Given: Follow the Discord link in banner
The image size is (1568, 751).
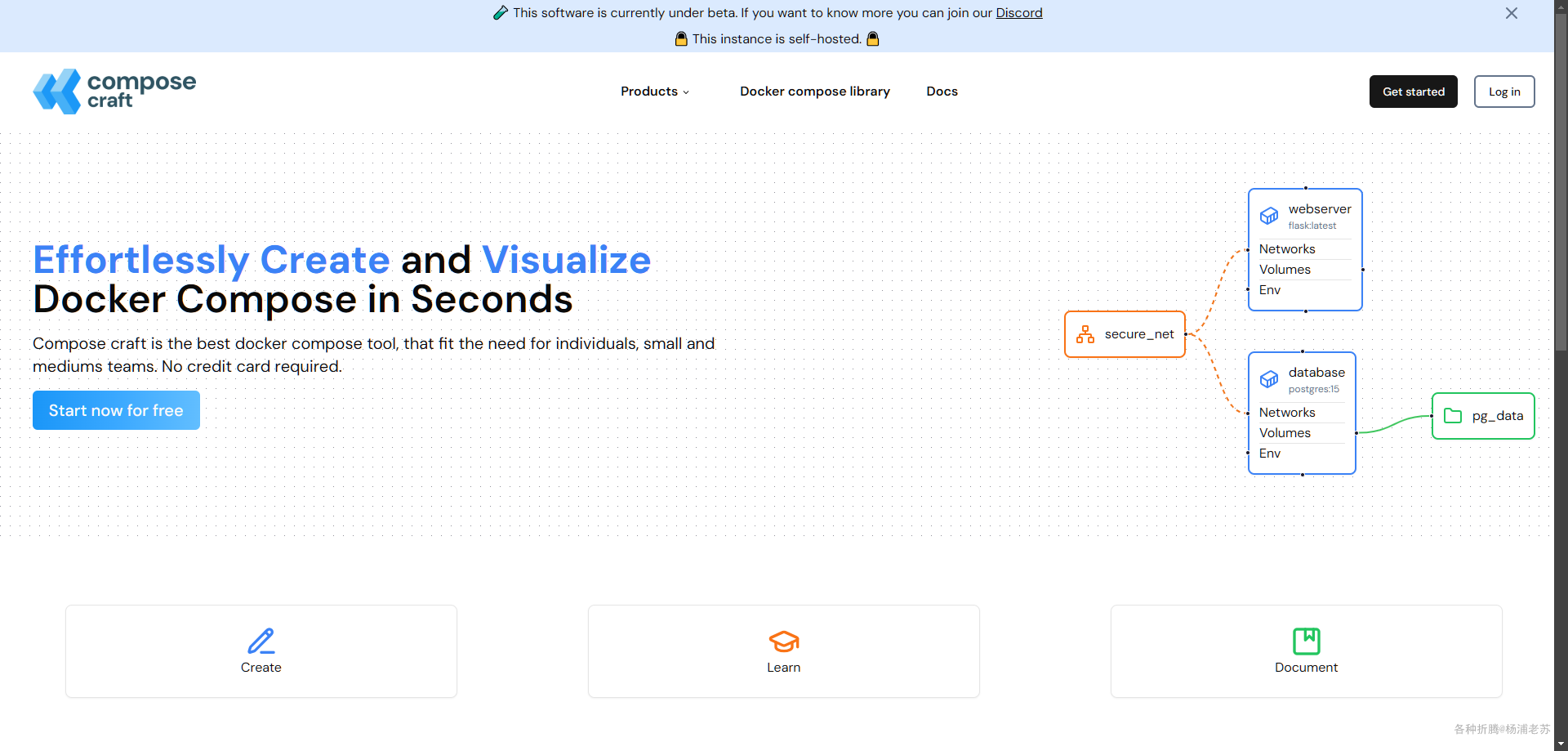Looking at the screenshot, I should [x=1019, y=13].
